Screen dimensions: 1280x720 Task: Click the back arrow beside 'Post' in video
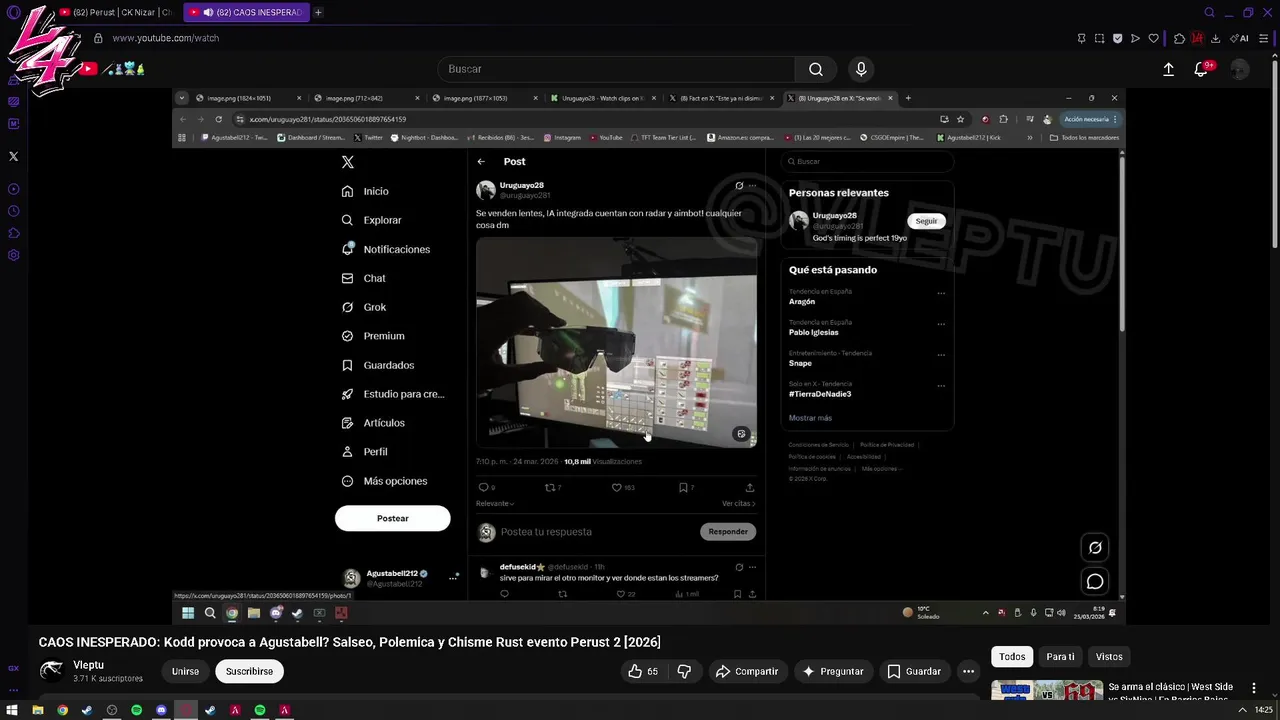click(x=481, y=161)
